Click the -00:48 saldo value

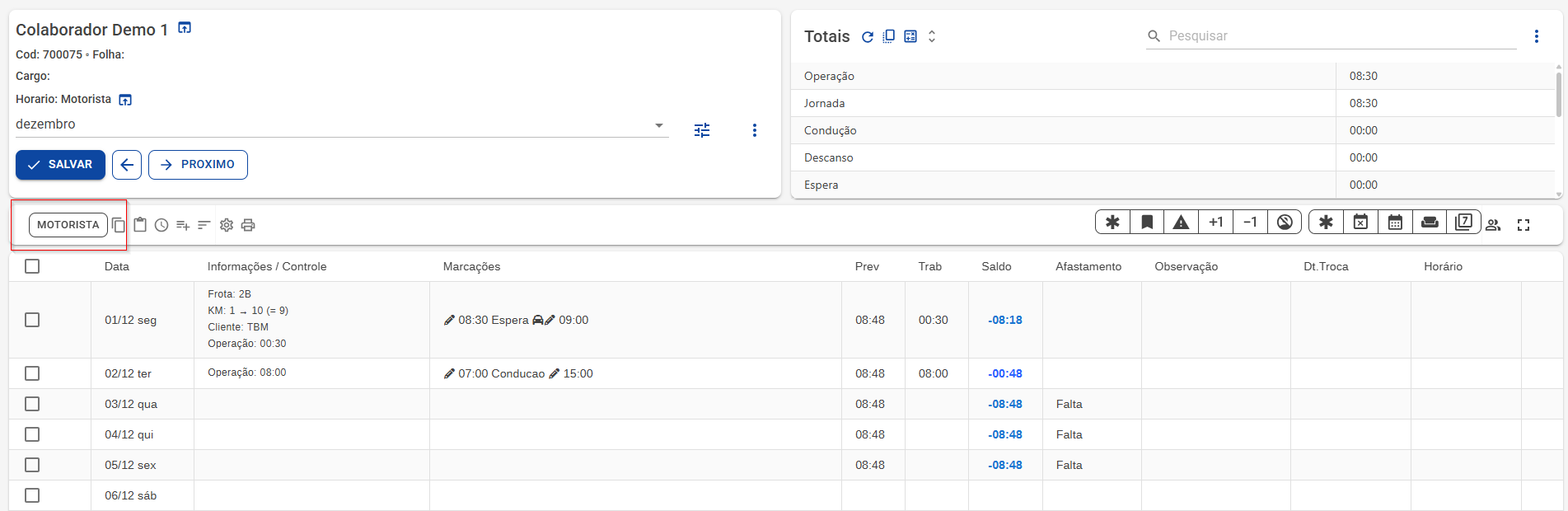tap(1005, 373)
